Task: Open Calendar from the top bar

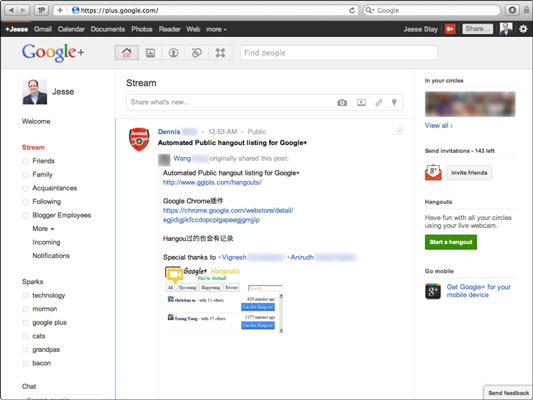Action: (x=71, y=29)
